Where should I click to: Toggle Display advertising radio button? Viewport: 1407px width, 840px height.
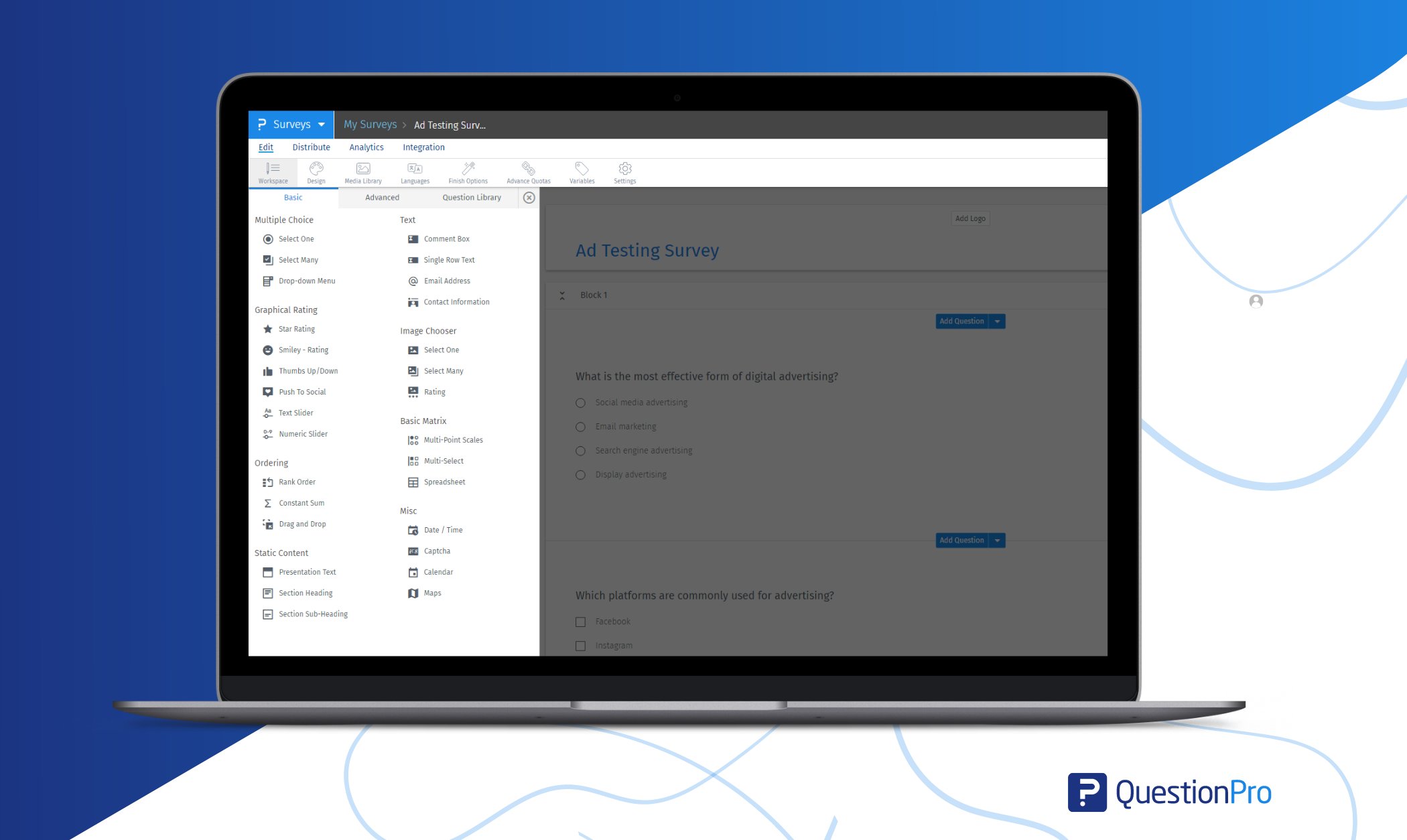pos(580,474)
